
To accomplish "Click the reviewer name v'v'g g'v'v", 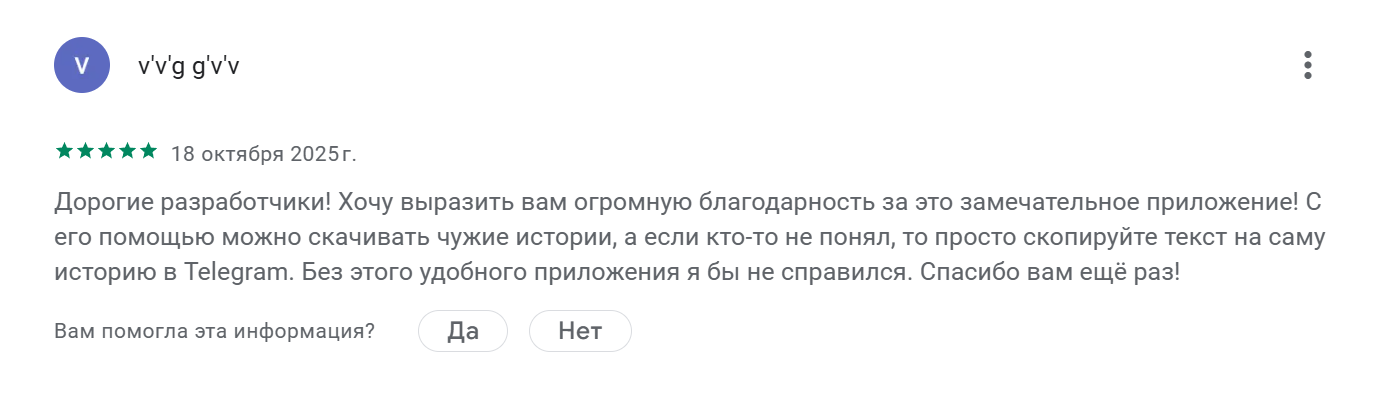I will click(x=189, y=66).
